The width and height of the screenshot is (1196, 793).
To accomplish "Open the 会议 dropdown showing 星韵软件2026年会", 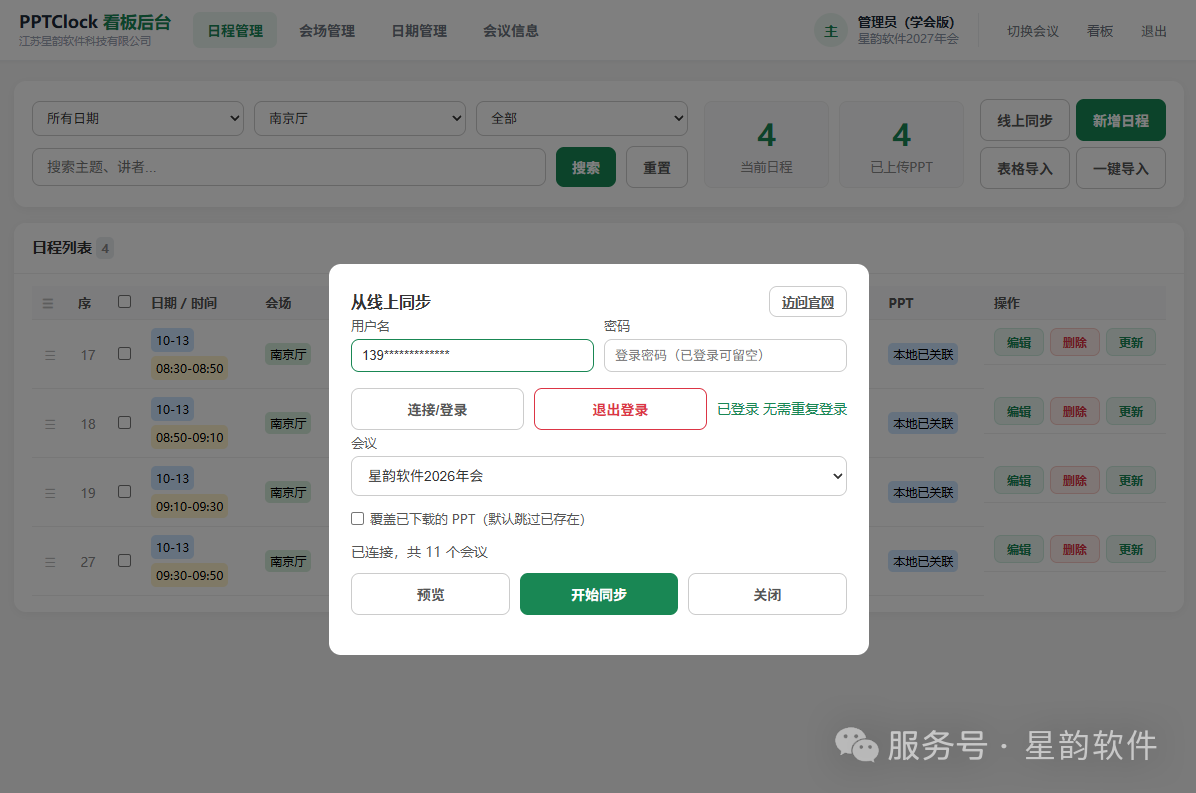I will pos(599,476).
